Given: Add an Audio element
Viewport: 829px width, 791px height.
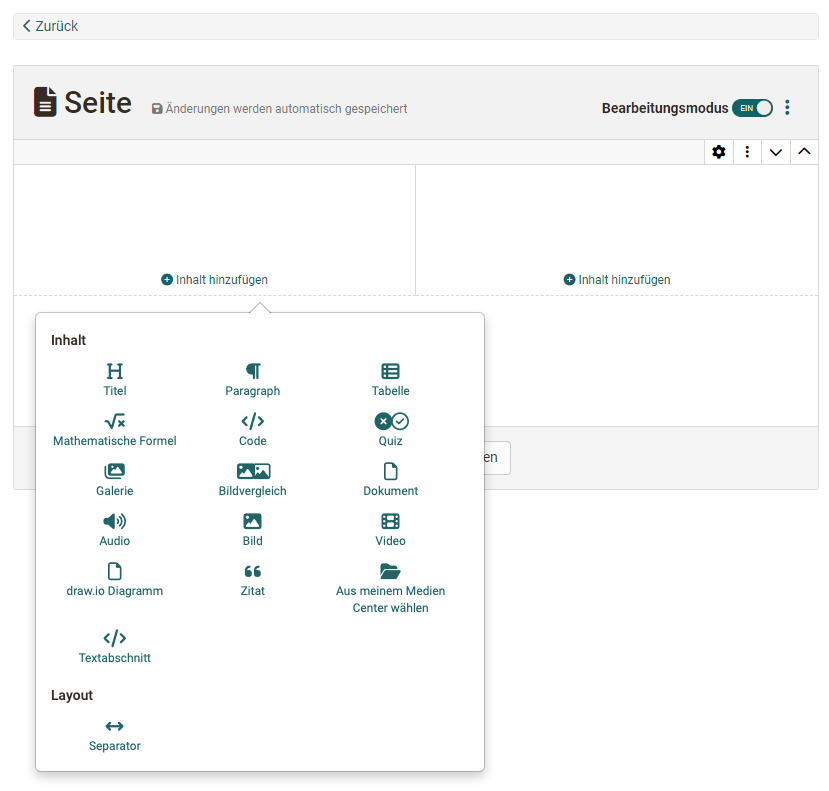Looking at the screenshot, I should click(x=115, y=530).
